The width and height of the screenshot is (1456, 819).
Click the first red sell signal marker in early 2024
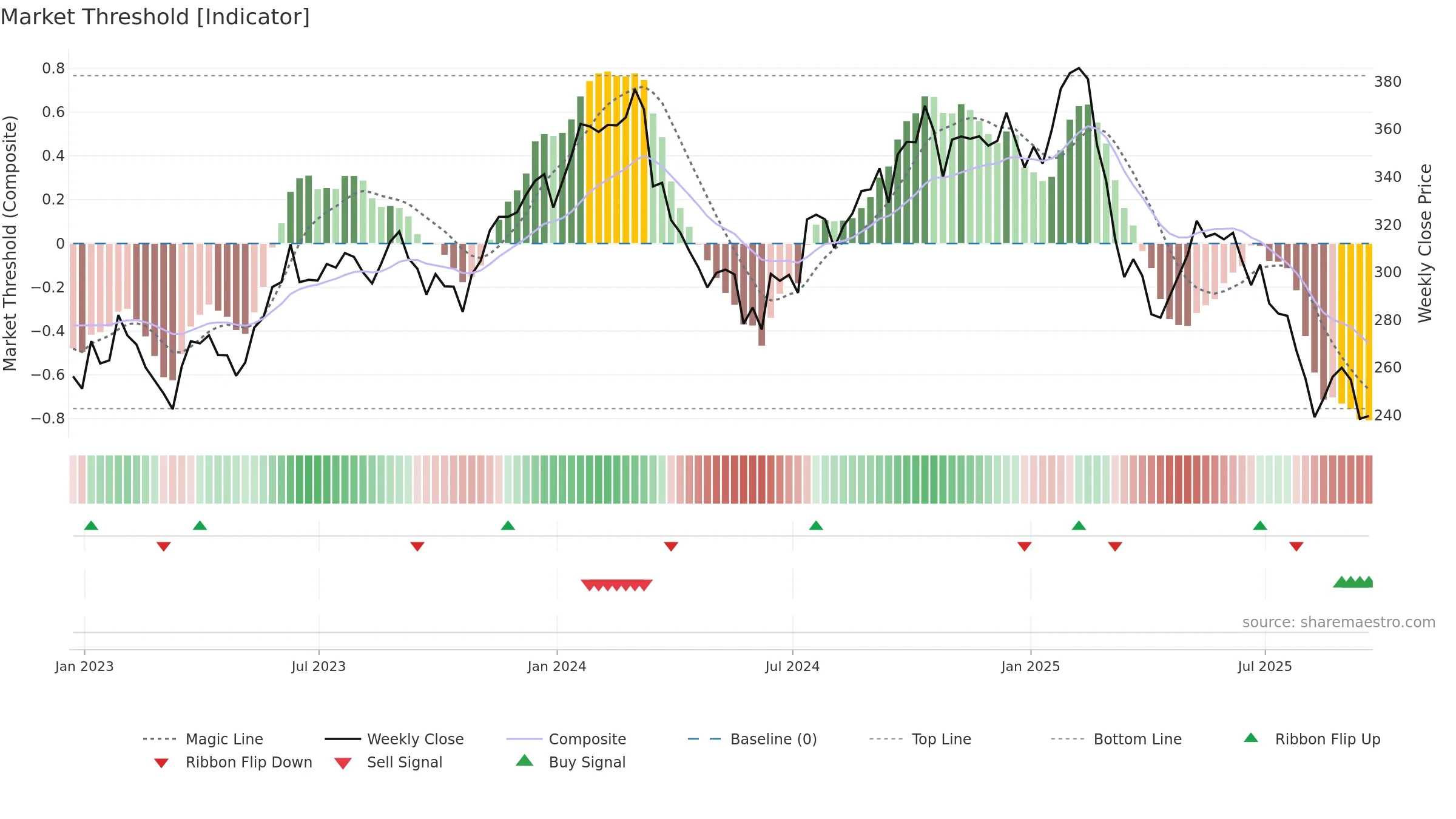[x=589, y=585]
